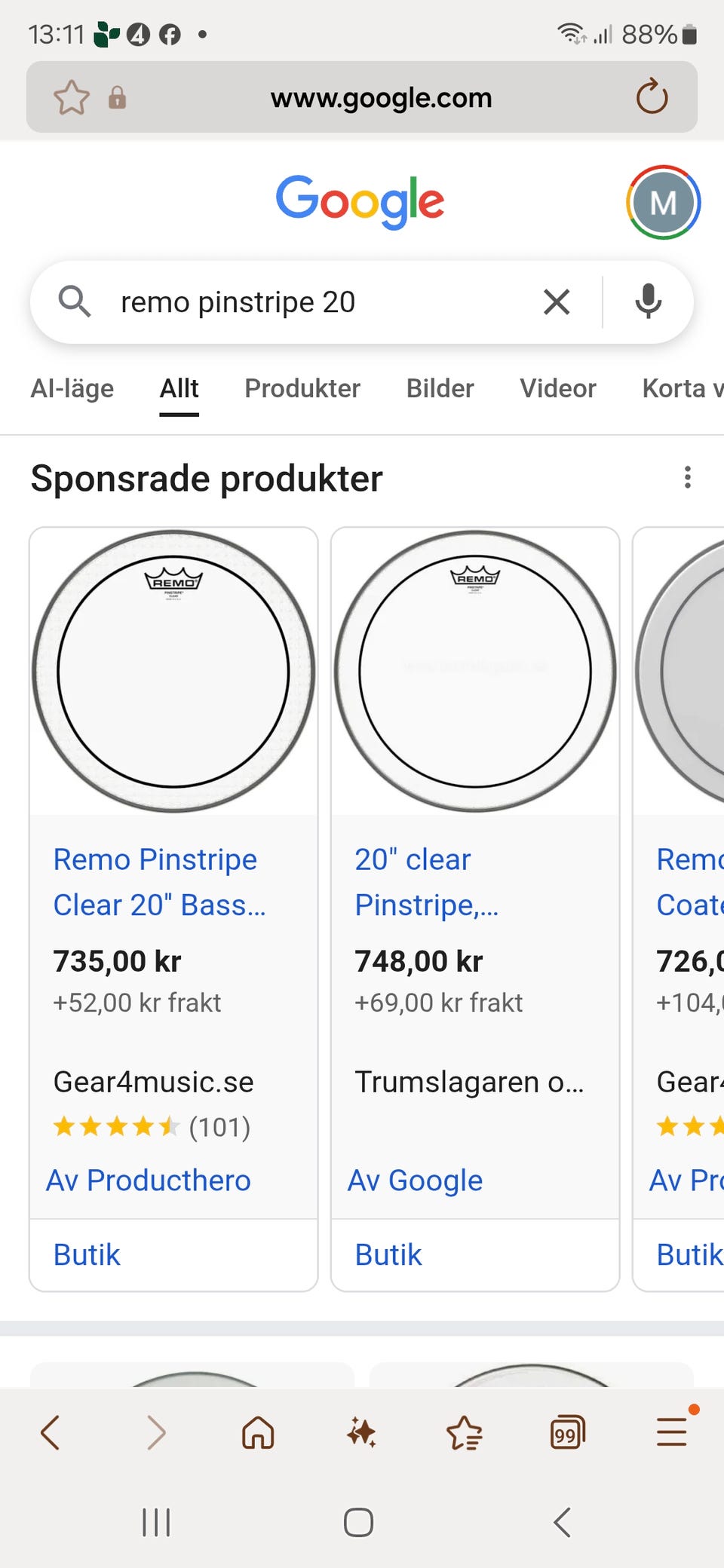The width and height of the screenshot is (724, 1568).
Task: Tap the bookmark star in address bar
Action: click(x=72, y=98)
